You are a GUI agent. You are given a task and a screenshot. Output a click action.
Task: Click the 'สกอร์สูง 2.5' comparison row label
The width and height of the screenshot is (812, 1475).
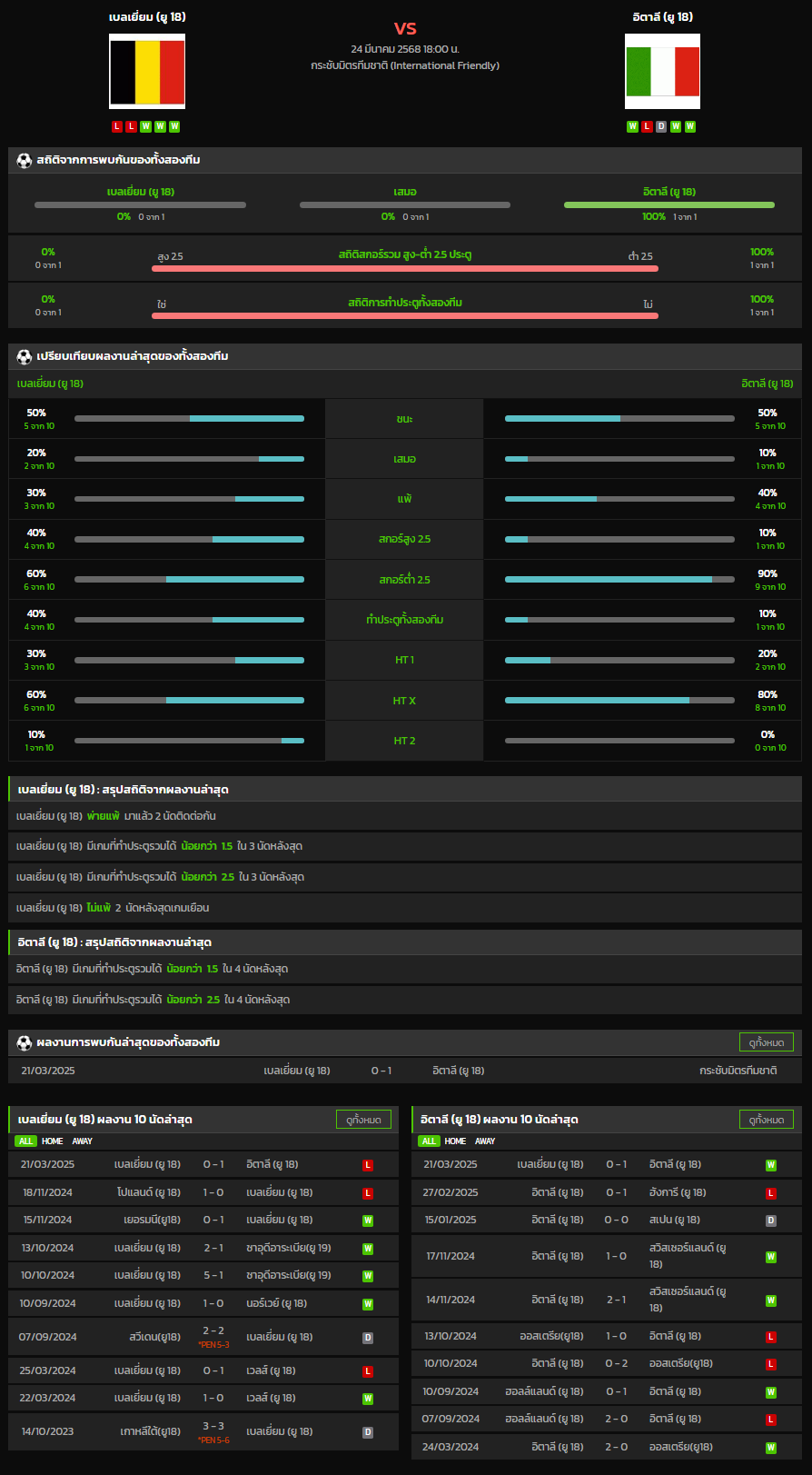(404, 539)
